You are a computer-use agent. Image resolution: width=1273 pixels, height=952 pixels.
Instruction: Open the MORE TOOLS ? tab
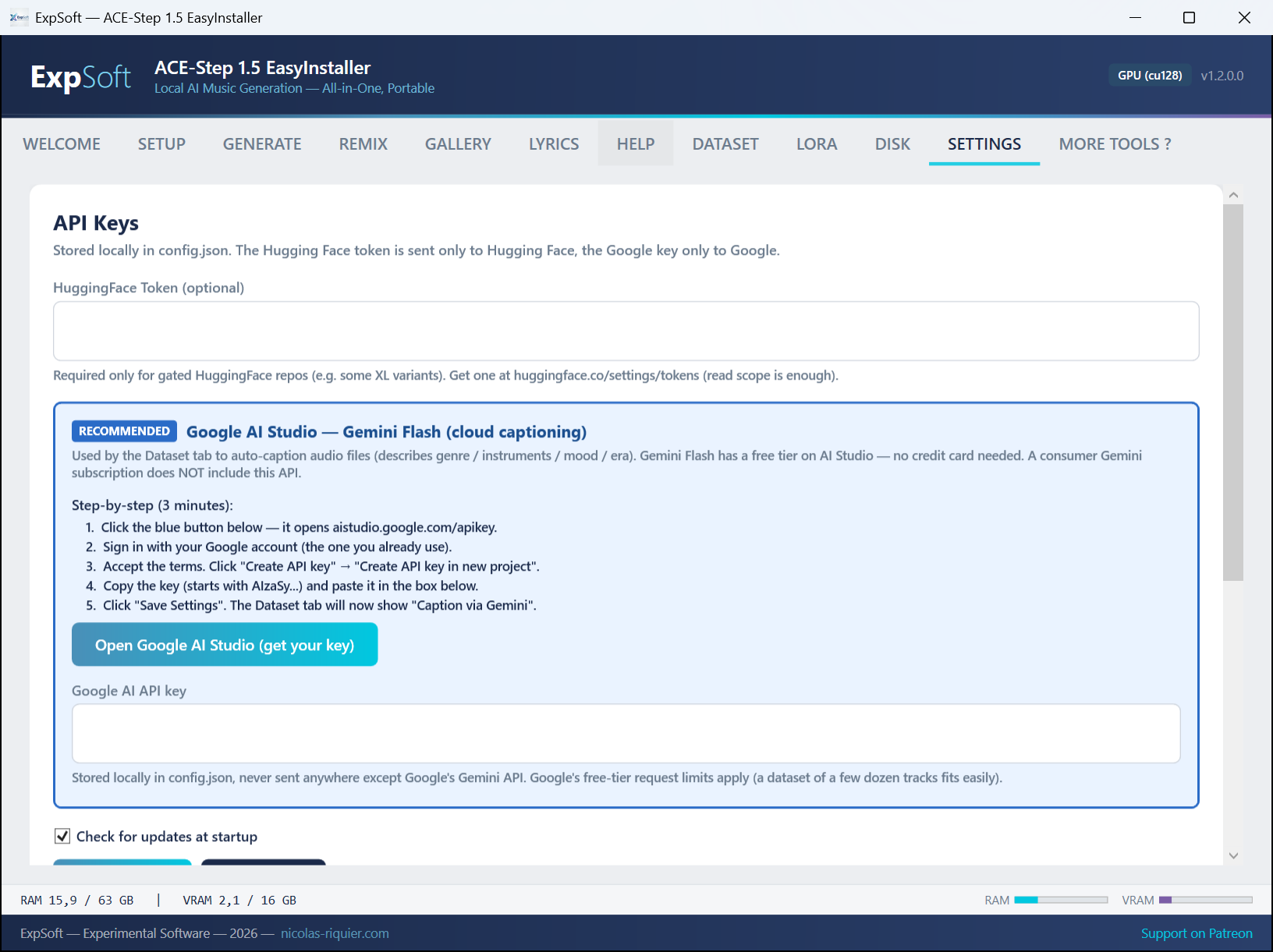click(x=1115, y=143)
